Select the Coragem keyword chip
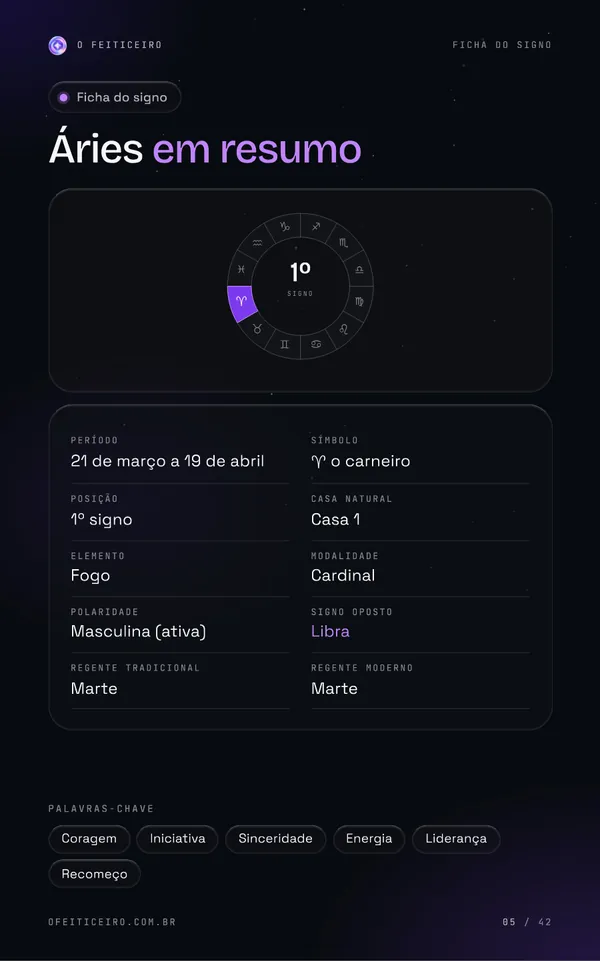This screenshot has height=961, width=600. (89, 838)
